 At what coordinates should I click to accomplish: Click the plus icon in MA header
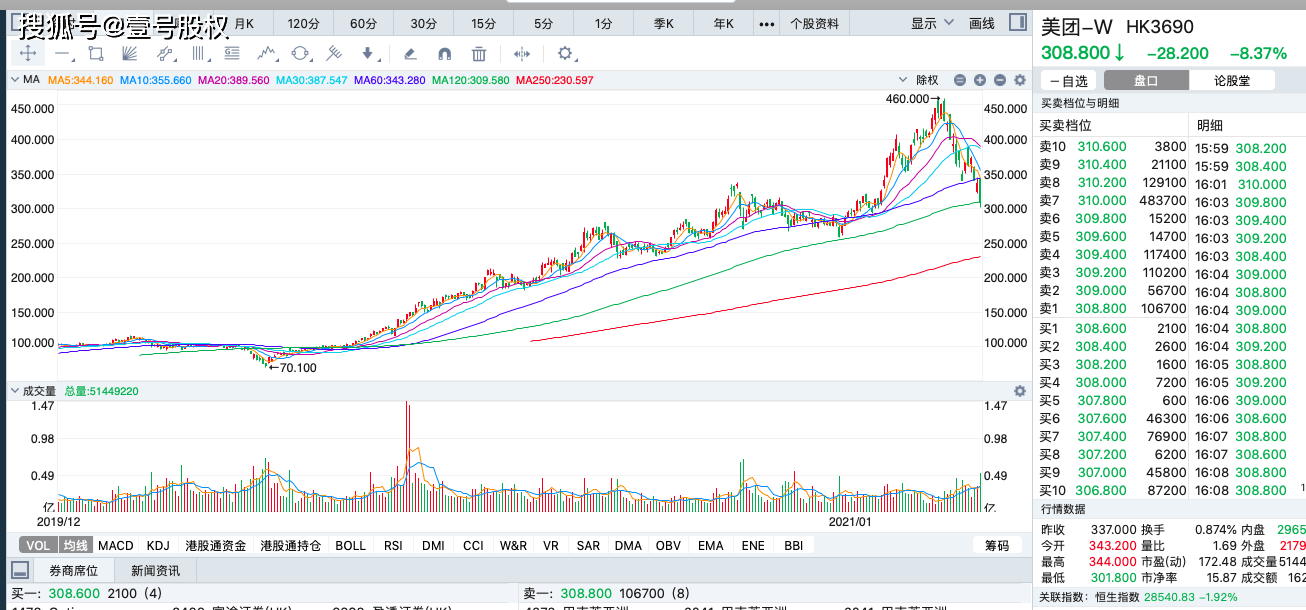point(980,80)
